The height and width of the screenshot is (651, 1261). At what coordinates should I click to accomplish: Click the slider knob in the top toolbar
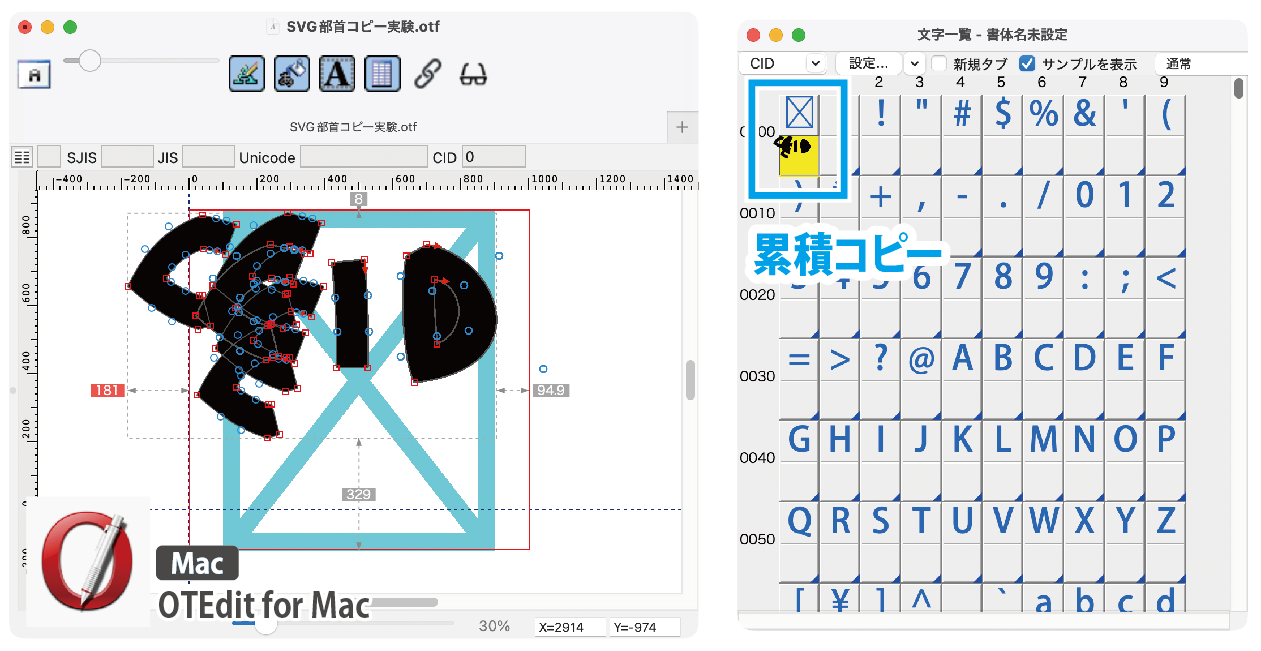click(x=90, y=61)
